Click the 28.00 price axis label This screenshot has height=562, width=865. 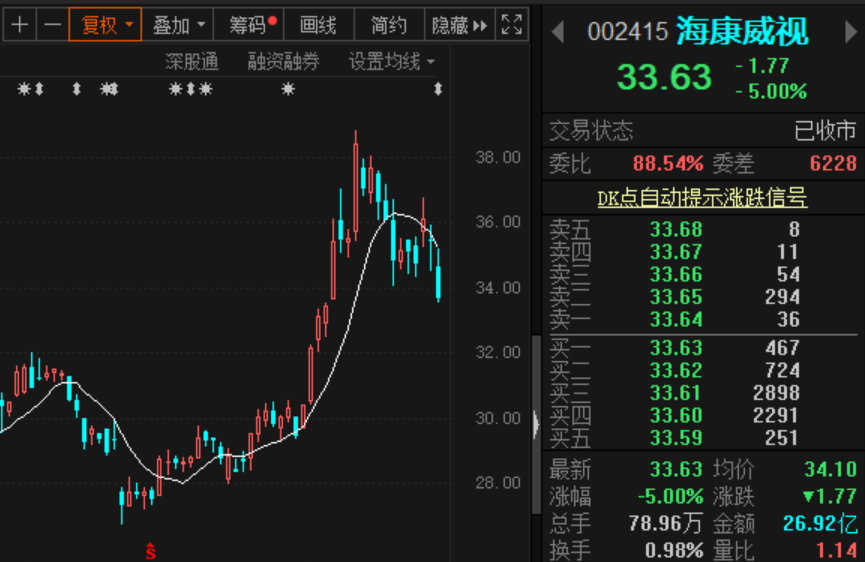[x=498, y=483]
